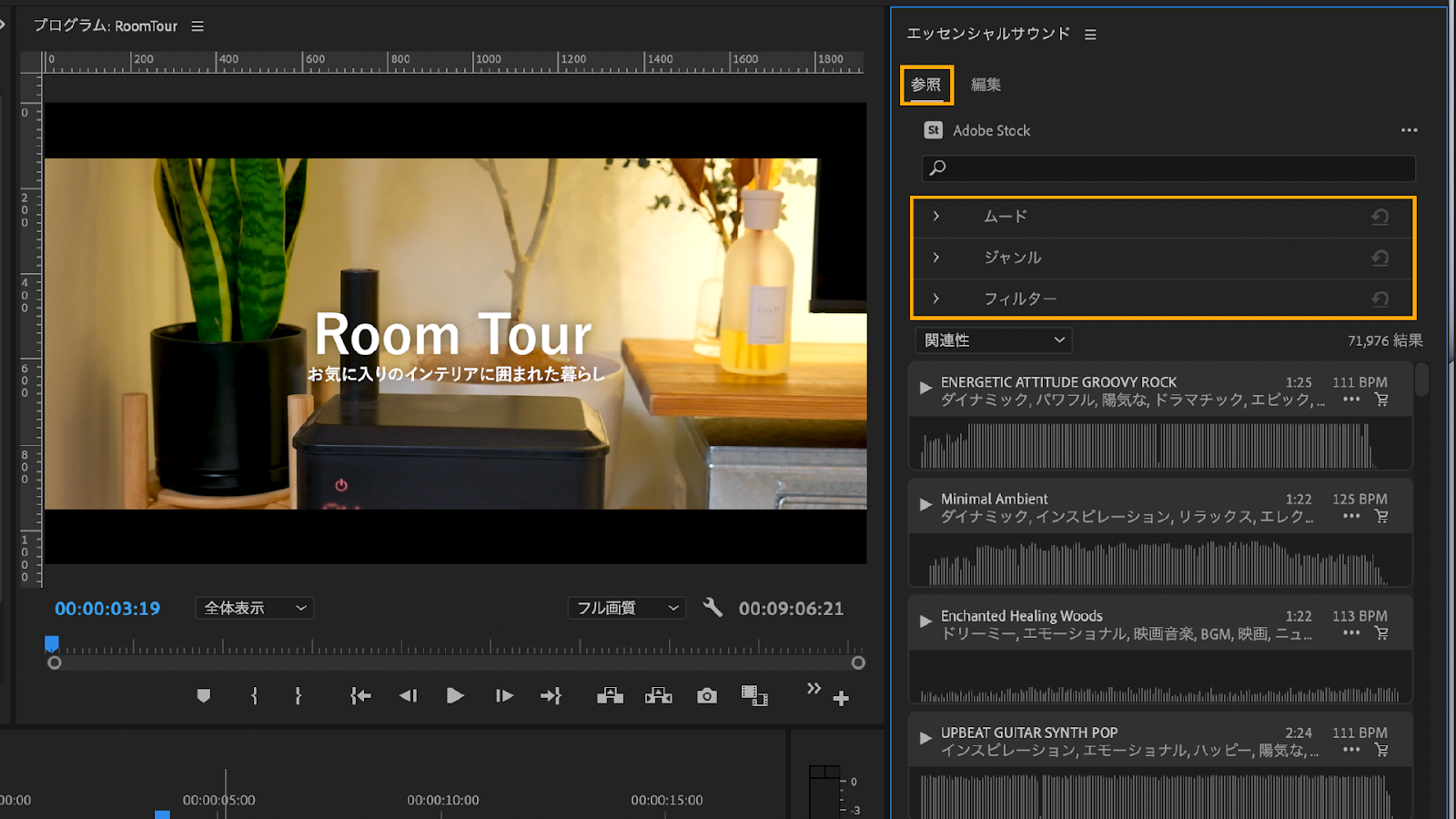Click the Export Frame camera icon
Viewport: 1456px width, 819px height.
pos(707,696)
